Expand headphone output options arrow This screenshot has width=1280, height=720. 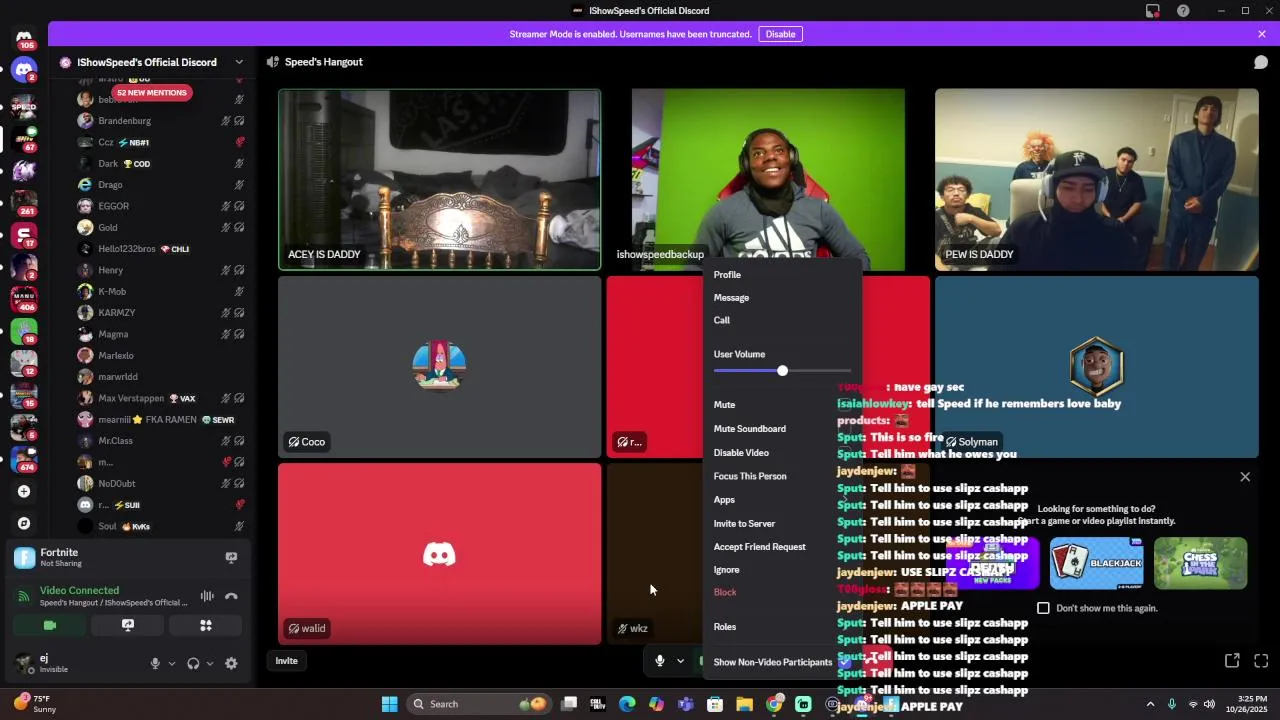coord(209,663)
